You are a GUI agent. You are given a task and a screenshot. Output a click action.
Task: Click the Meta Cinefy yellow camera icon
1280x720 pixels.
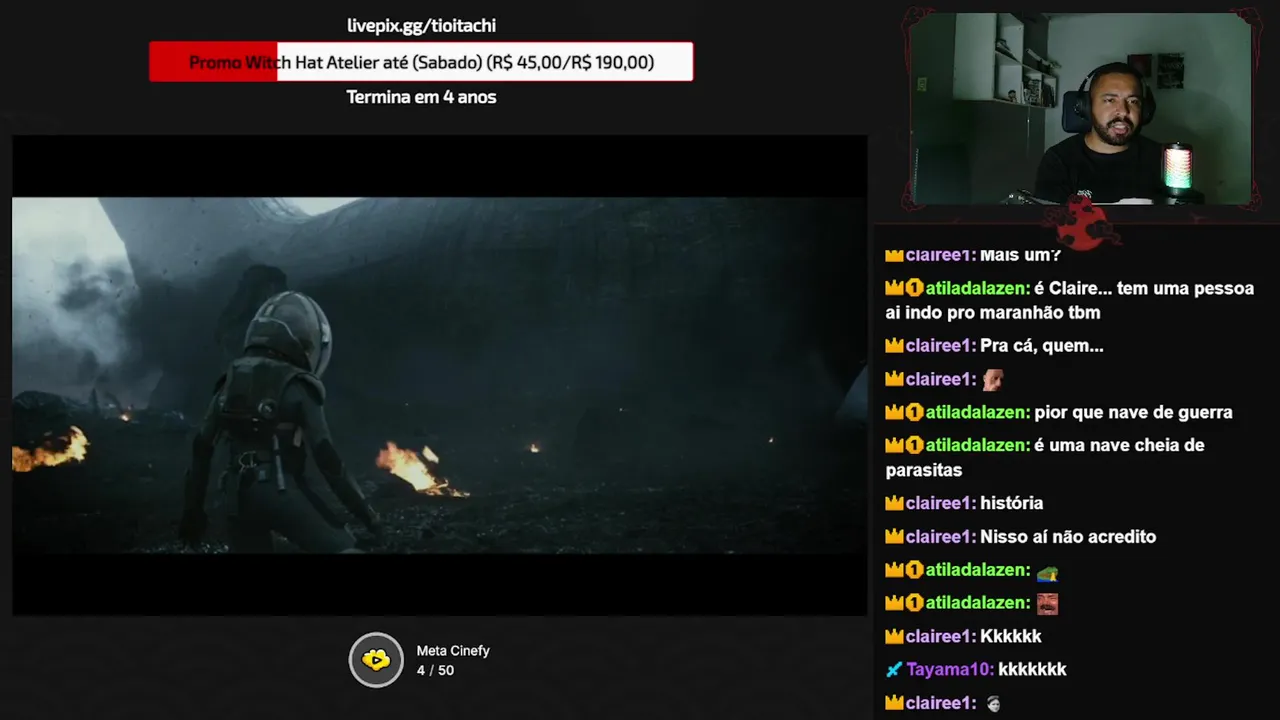[x=376, y=660]
